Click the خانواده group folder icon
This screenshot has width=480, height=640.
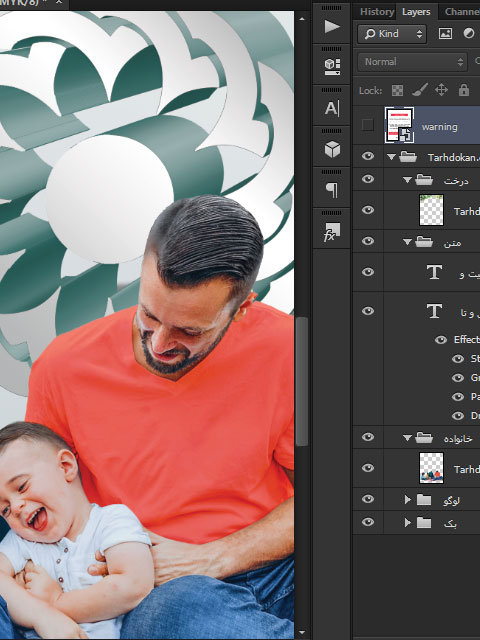coord(424,438)
